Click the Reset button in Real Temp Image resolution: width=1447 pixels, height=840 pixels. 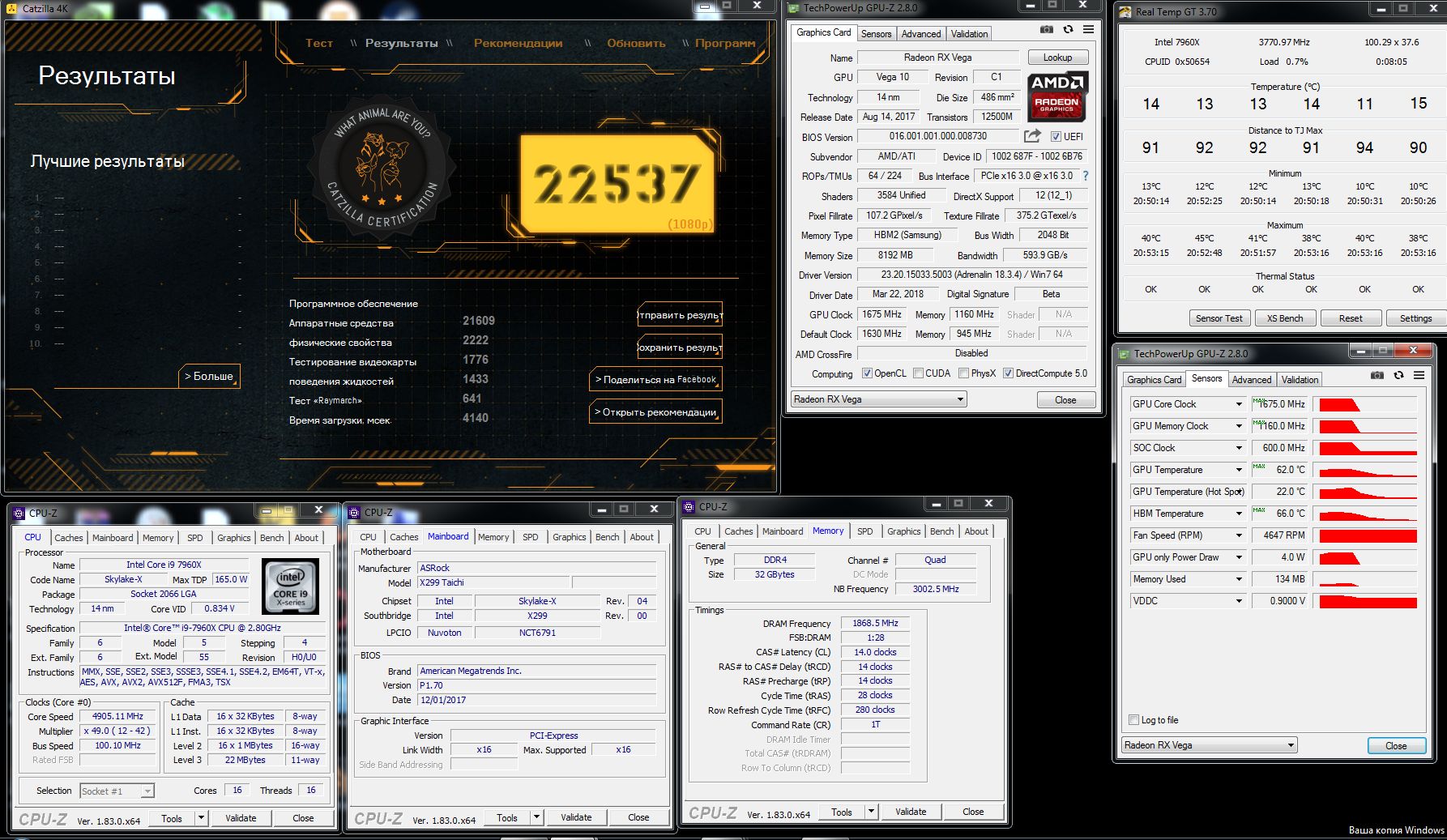click(1351, 318)
